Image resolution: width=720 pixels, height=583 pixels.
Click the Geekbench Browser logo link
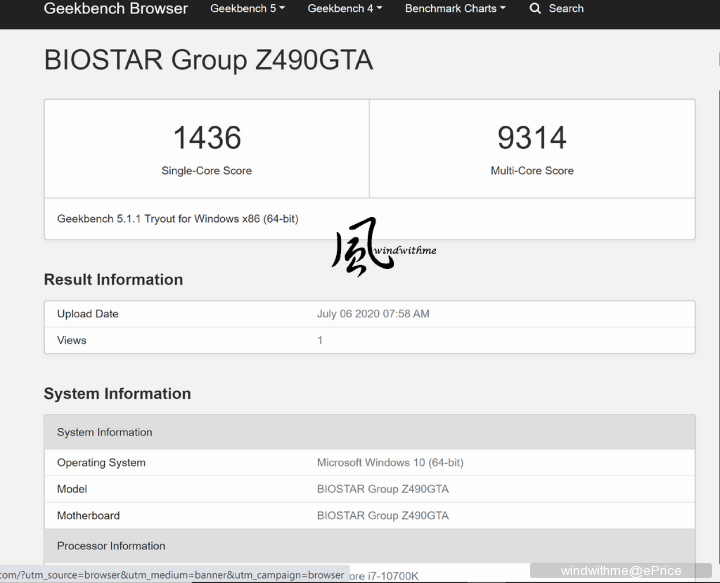click(x=116, y=8)
